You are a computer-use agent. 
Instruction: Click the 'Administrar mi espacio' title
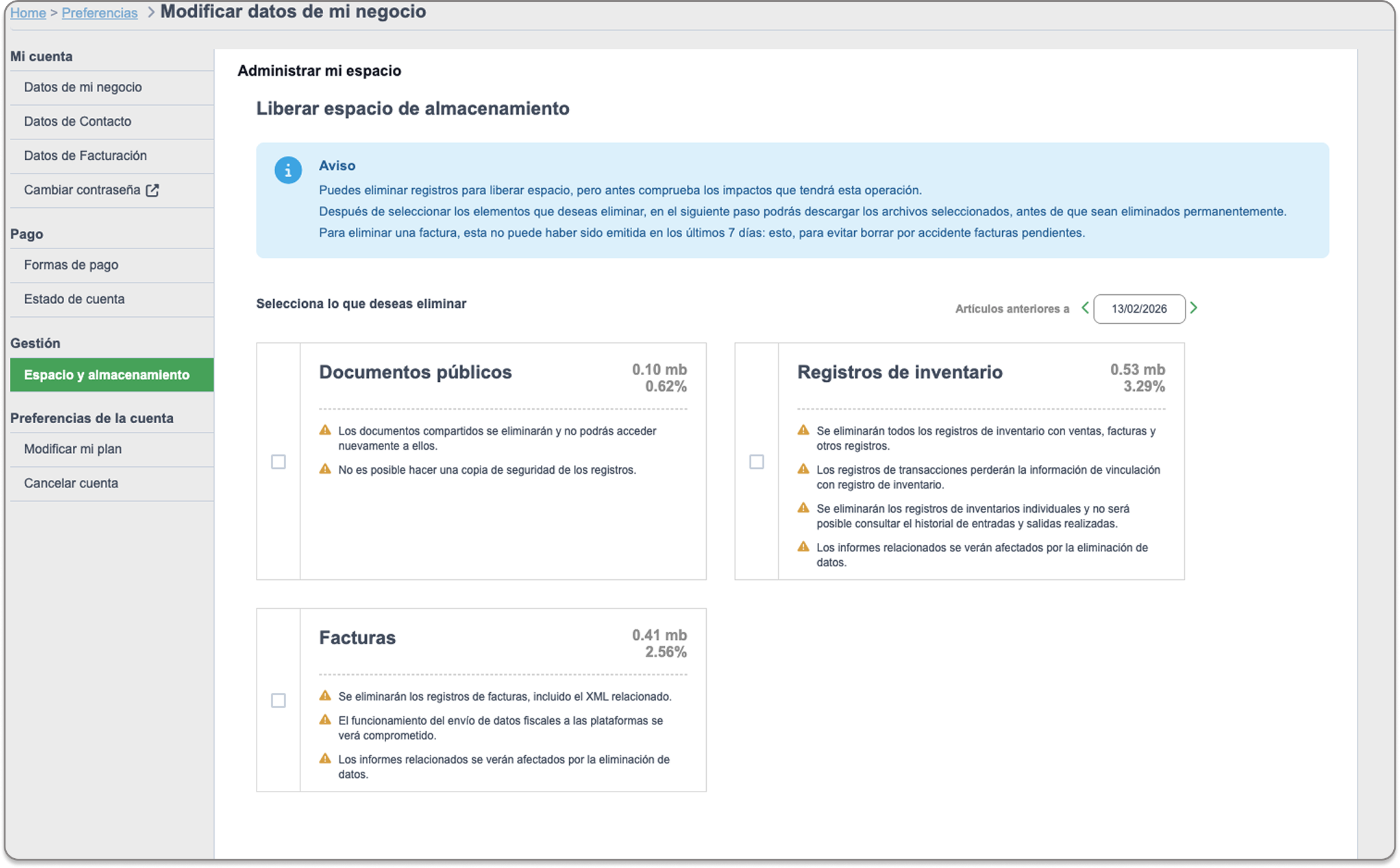pyautogui.click(x=319, y=71)
